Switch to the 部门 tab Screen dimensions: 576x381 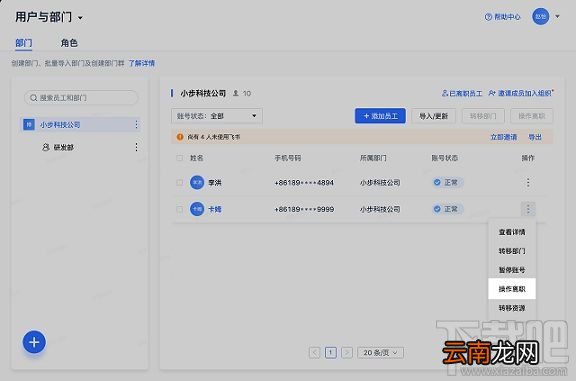click(24, 43)
